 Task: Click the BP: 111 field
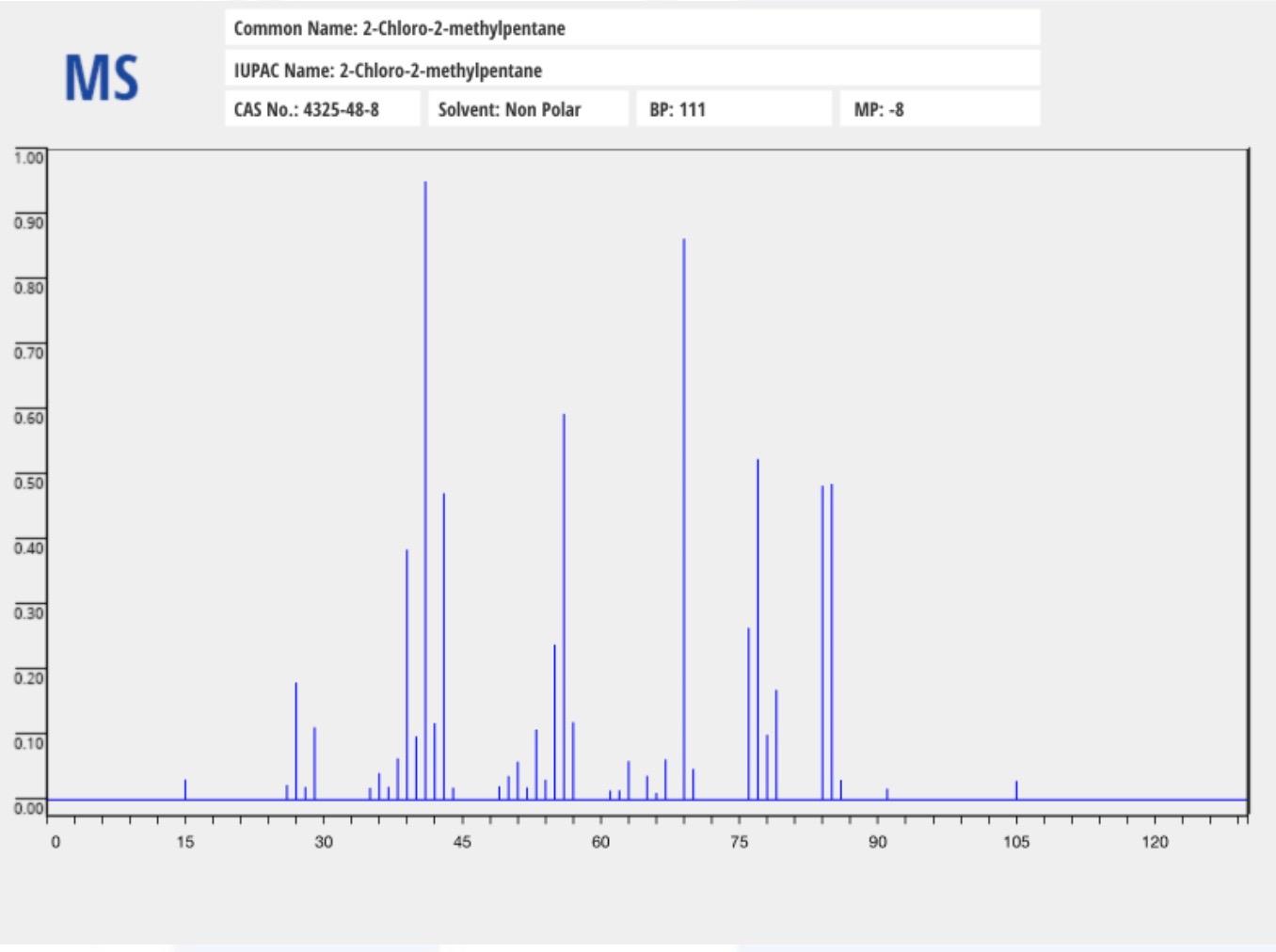(739, 109)
